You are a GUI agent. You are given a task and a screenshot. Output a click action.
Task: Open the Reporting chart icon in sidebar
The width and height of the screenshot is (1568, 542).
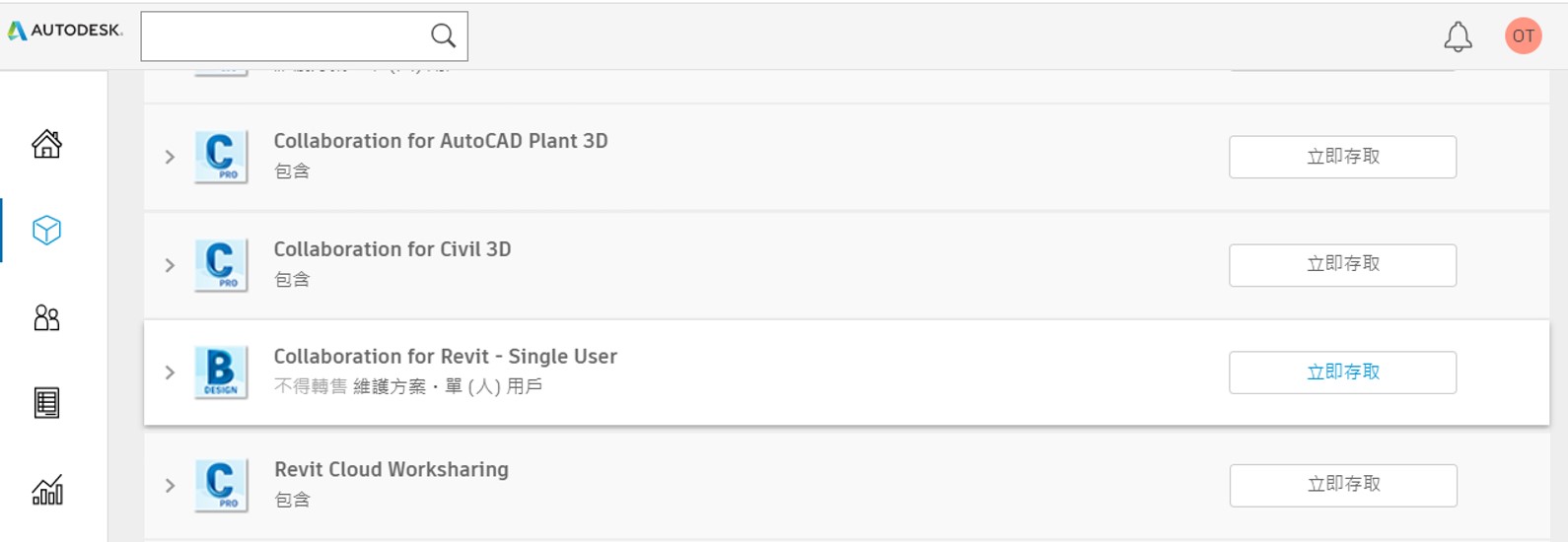[46, 490]
